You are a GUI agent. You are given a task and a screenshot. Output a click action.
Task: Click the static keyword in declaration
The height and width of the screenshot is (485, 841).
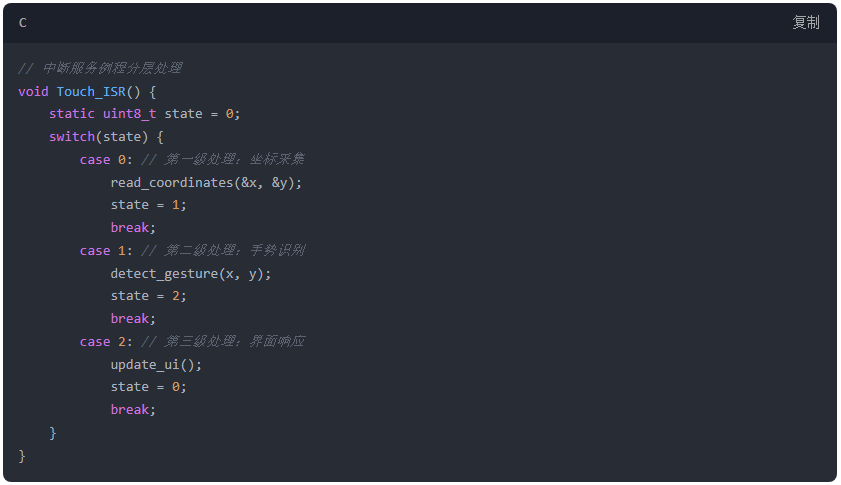coord(72,114)
